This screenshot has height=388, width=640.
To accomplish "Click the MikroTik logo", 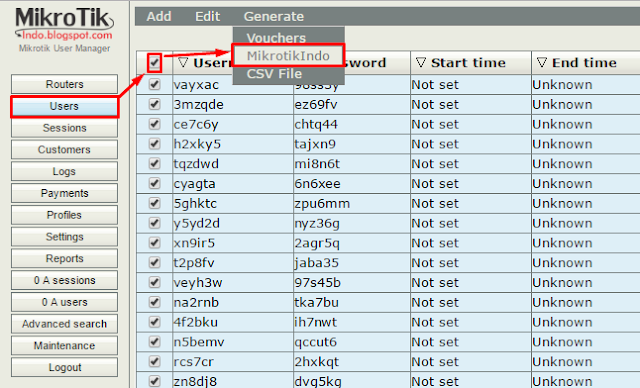I will [x=64, y=23].
